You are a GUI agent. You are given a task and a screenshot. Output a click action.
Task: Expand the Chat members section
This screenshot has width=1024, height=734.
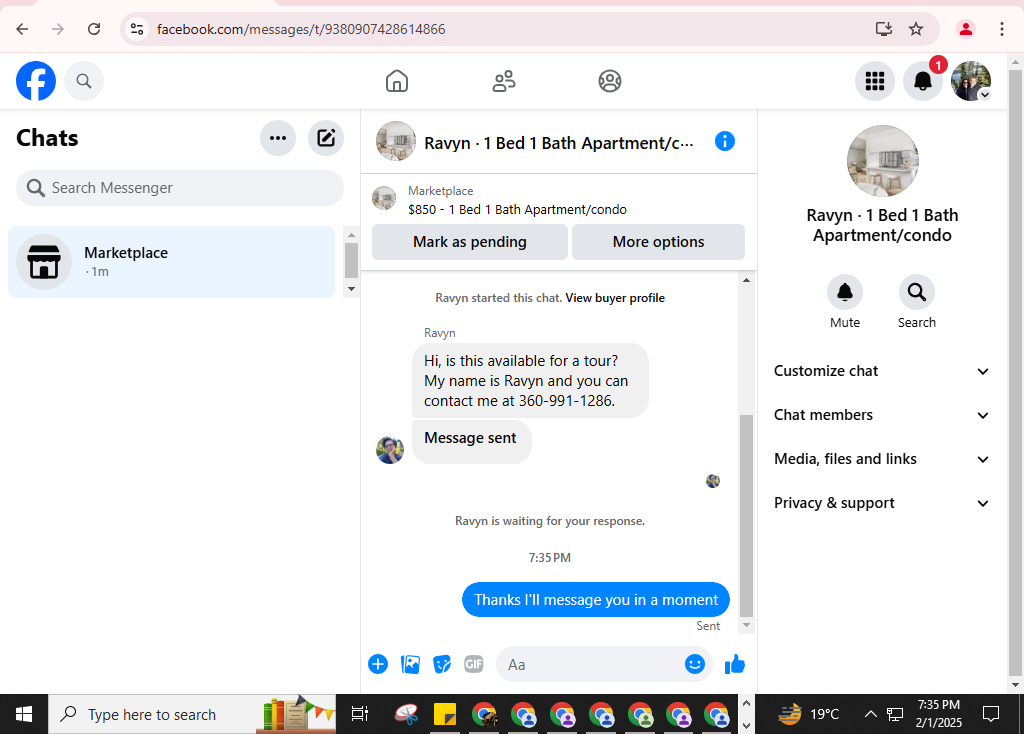882,415
